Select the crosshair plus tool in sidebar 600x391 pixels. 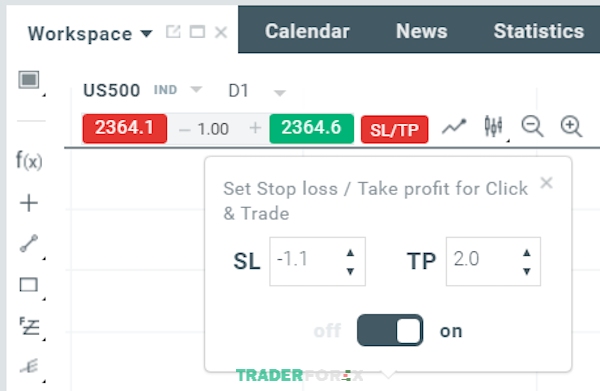pos(29,203)
